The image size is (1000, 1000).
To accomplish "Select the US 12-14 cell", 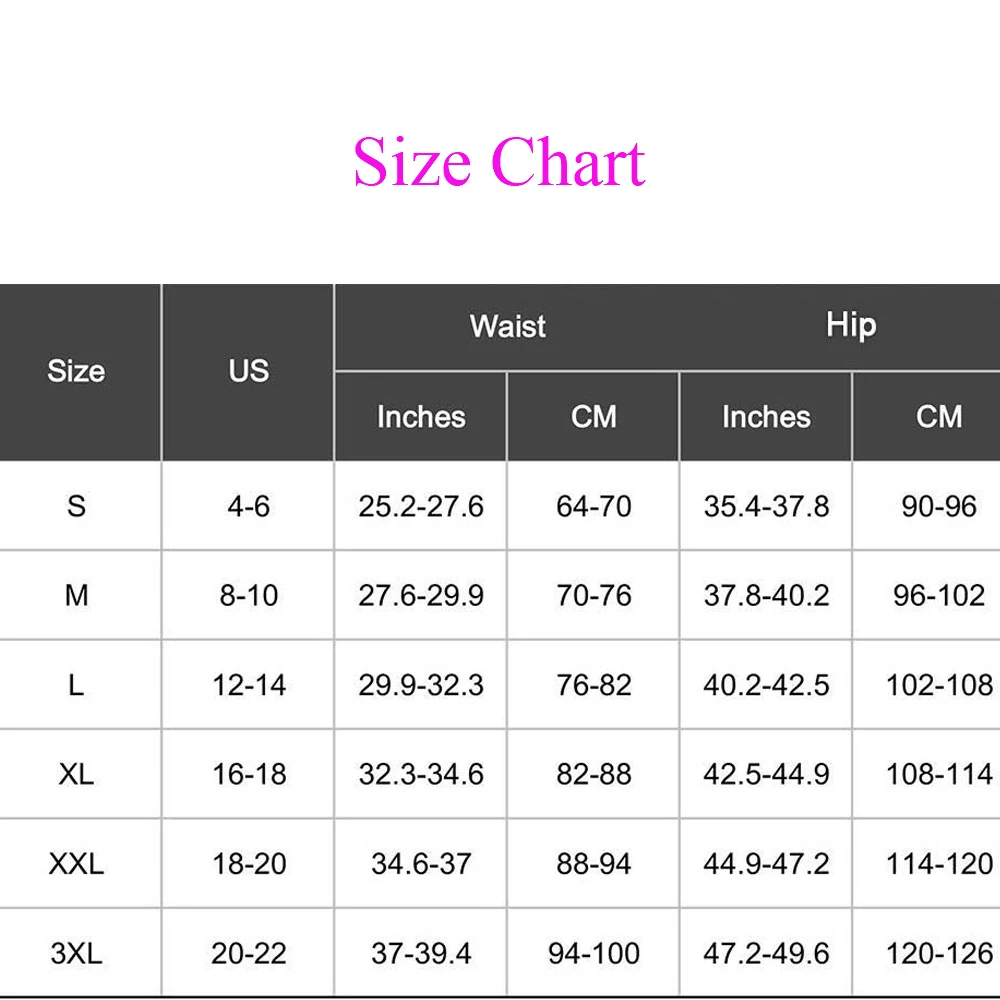I will click(248, 685).
